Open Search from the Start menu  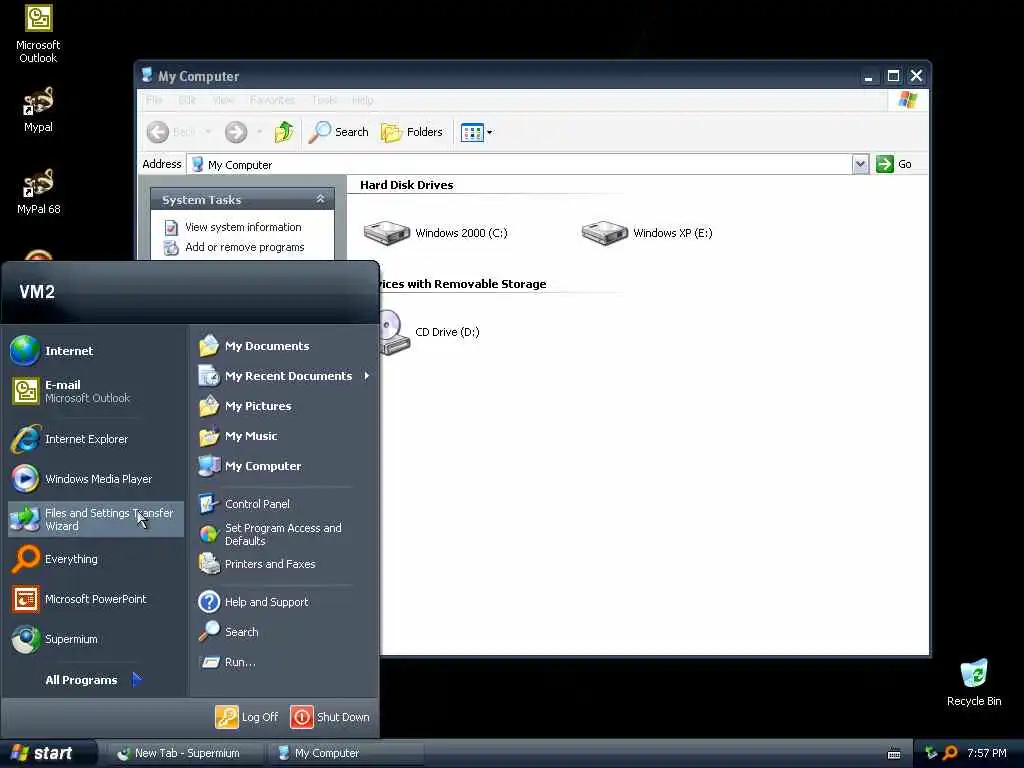(283, 632)
